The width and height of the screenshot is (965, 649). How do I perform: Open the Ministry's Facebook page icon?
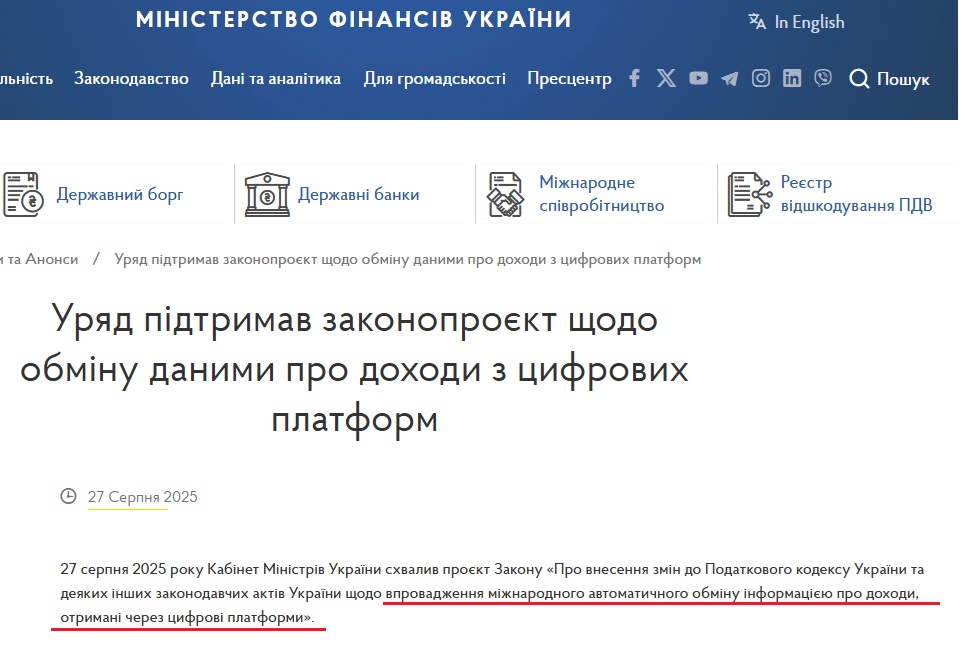click(x=634, y=77)
